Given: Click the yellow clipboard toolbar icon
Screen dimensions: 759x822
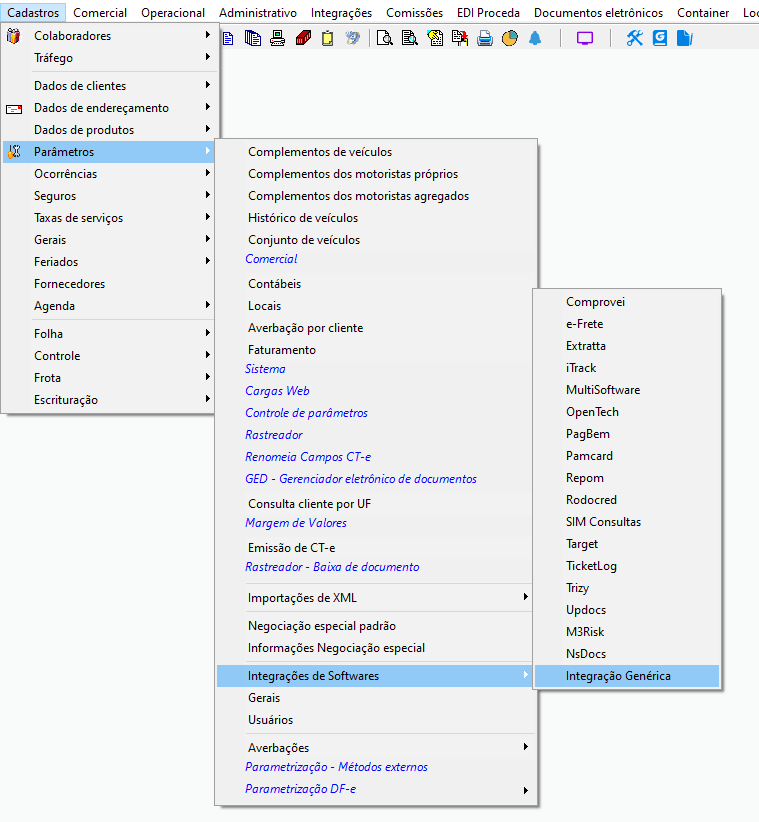Looking at the screenshot, I should pyautogui.click(x=328, y=38).
